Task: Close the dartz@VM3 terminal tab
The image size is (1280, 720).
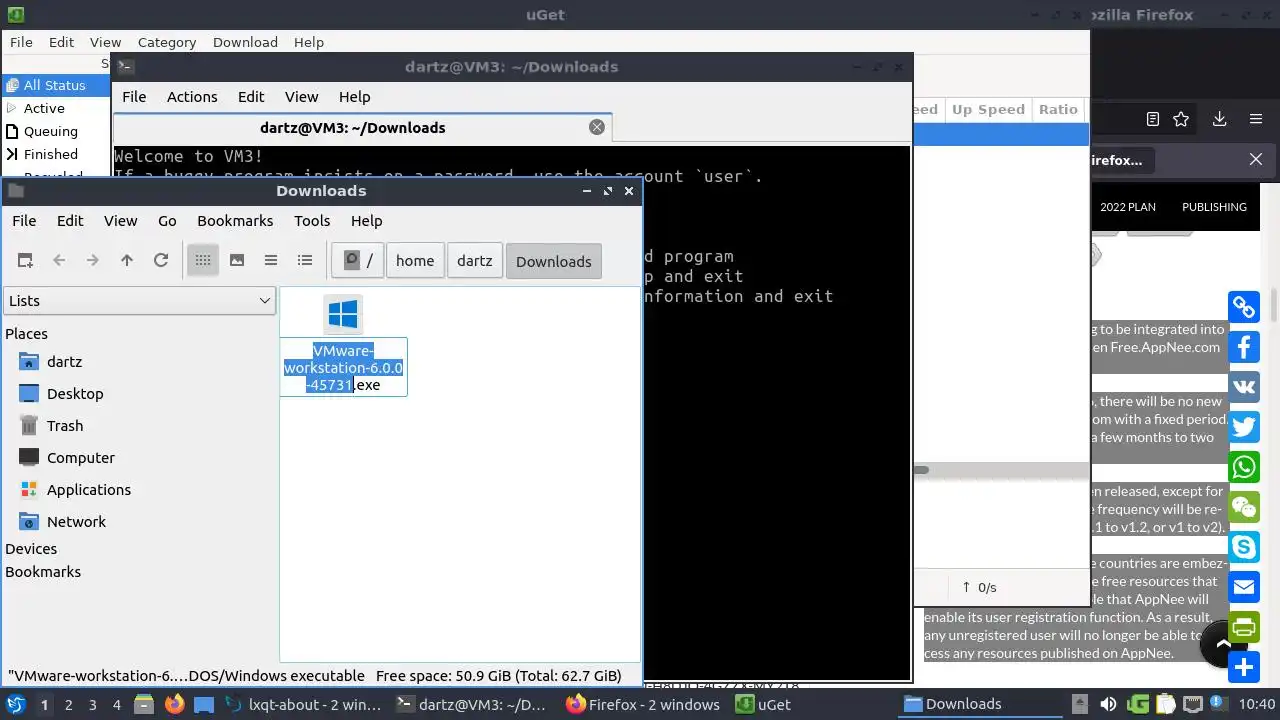Action: (x=597, y=127)
